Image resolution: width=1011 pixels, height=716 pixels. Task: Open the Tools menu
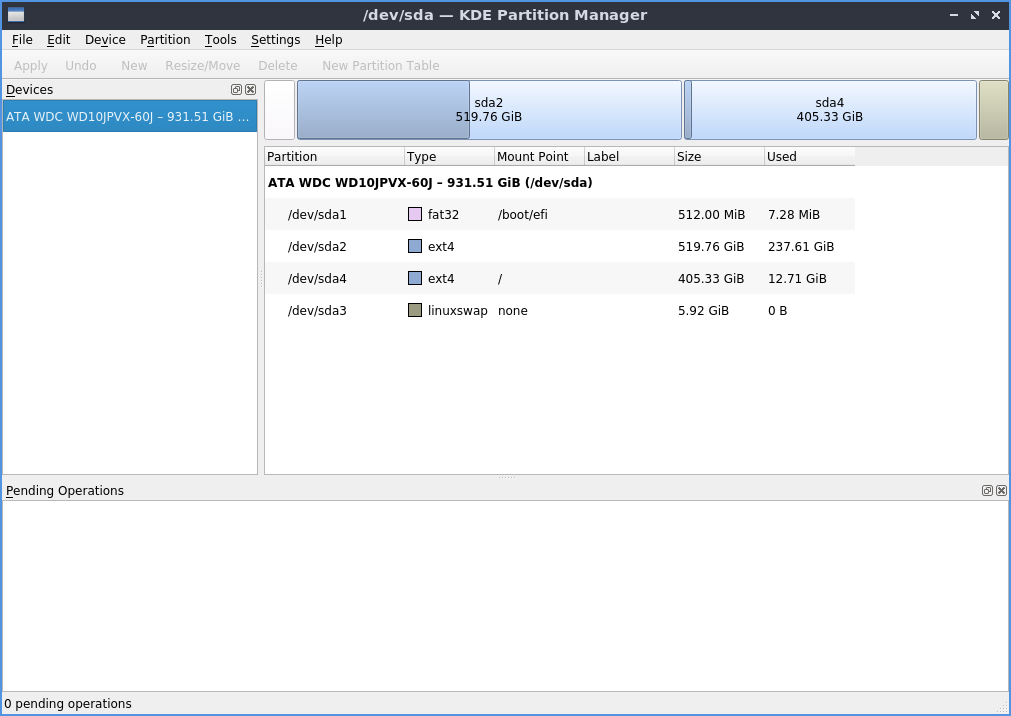pos(220,40)
